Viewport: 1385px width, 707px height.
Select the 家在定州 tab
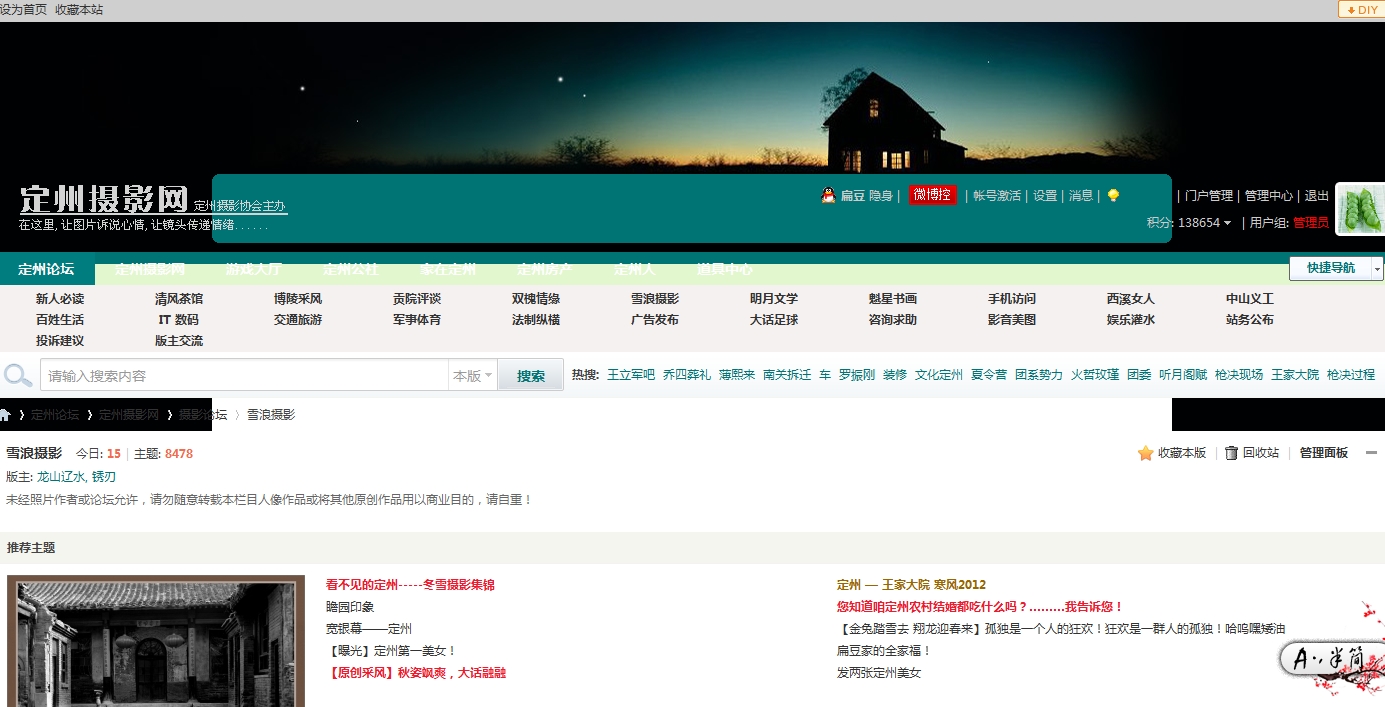tap(448, 269)
